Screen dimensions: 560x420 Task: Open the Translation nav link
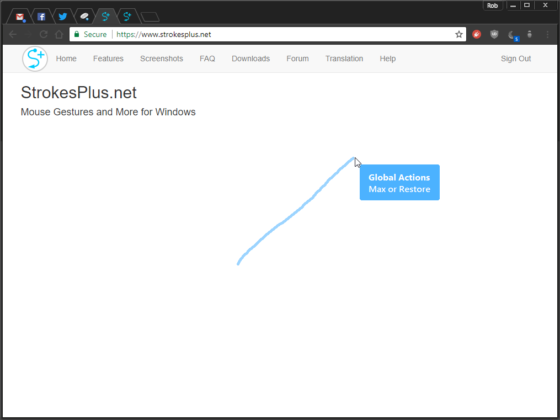point(344,59)
